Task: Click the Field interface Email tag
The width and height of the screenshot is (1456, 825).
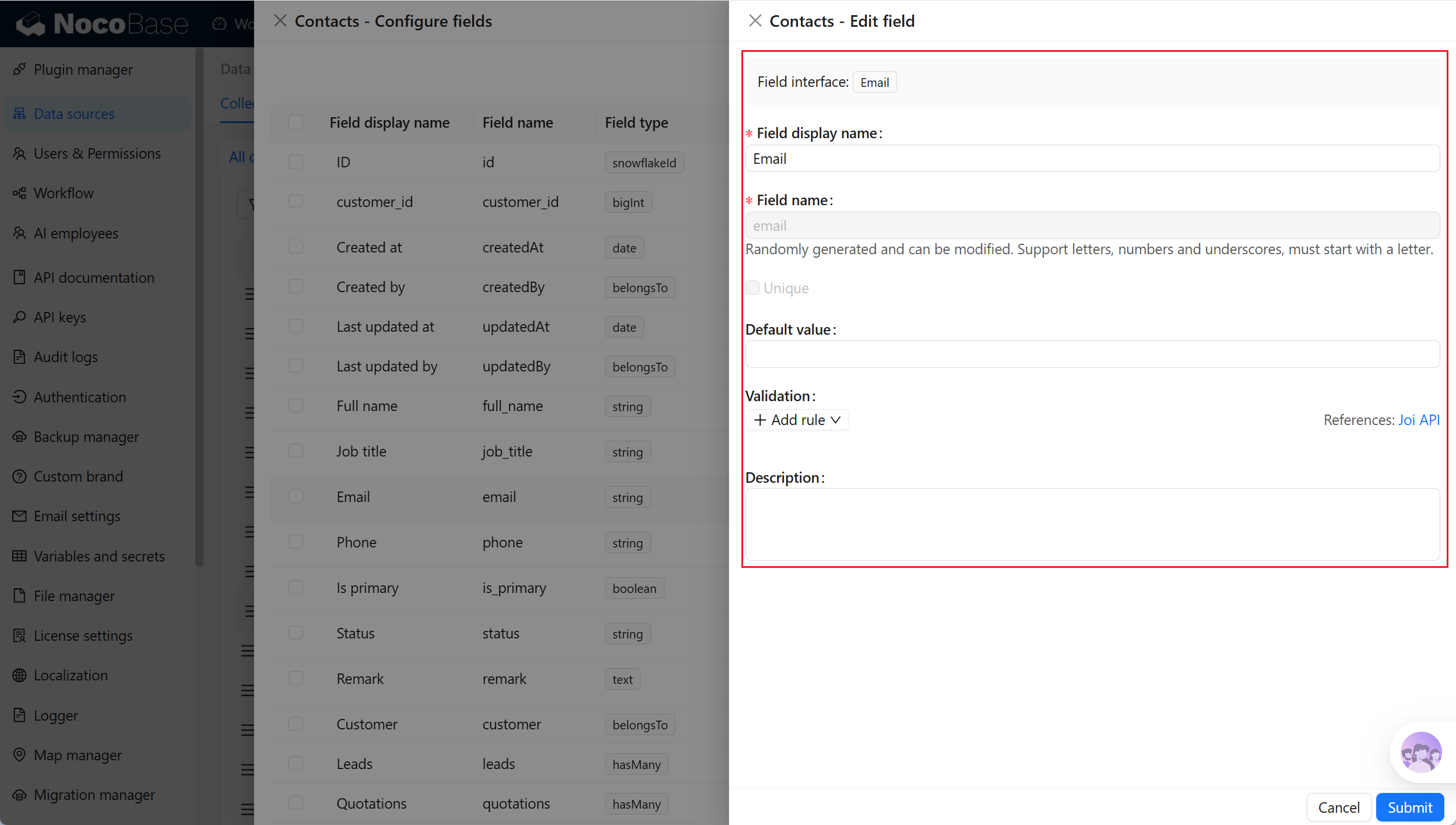Action: click(x=875, y=82)
